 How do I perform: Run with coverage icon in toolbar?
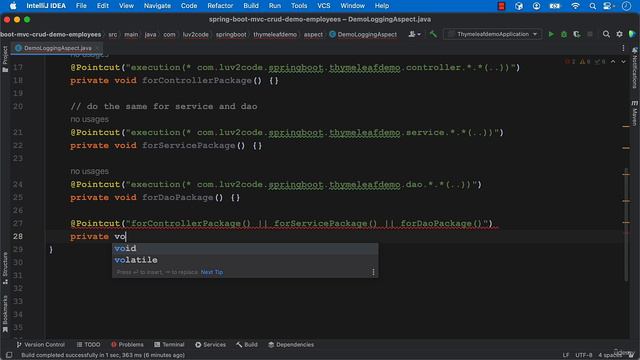[576, 34]
